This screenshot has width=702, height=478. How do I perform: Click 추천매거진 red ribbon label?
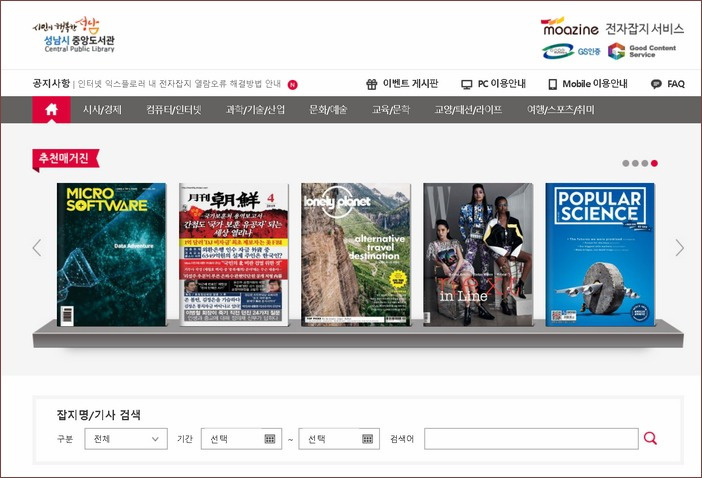tap(65, 159)
